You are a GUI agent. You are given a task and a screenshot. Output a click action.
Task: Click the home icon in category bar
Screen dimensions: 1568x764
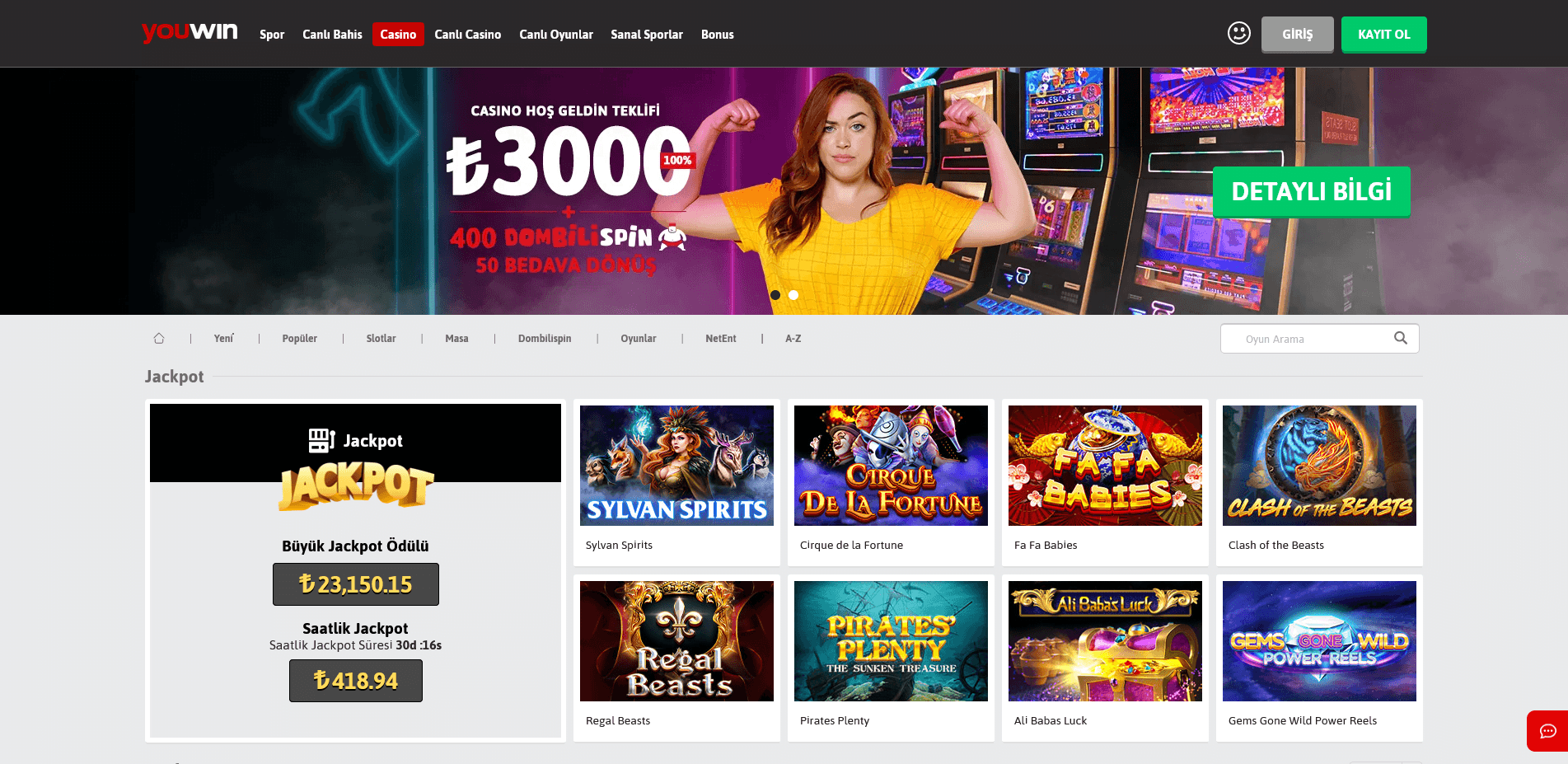159,338
